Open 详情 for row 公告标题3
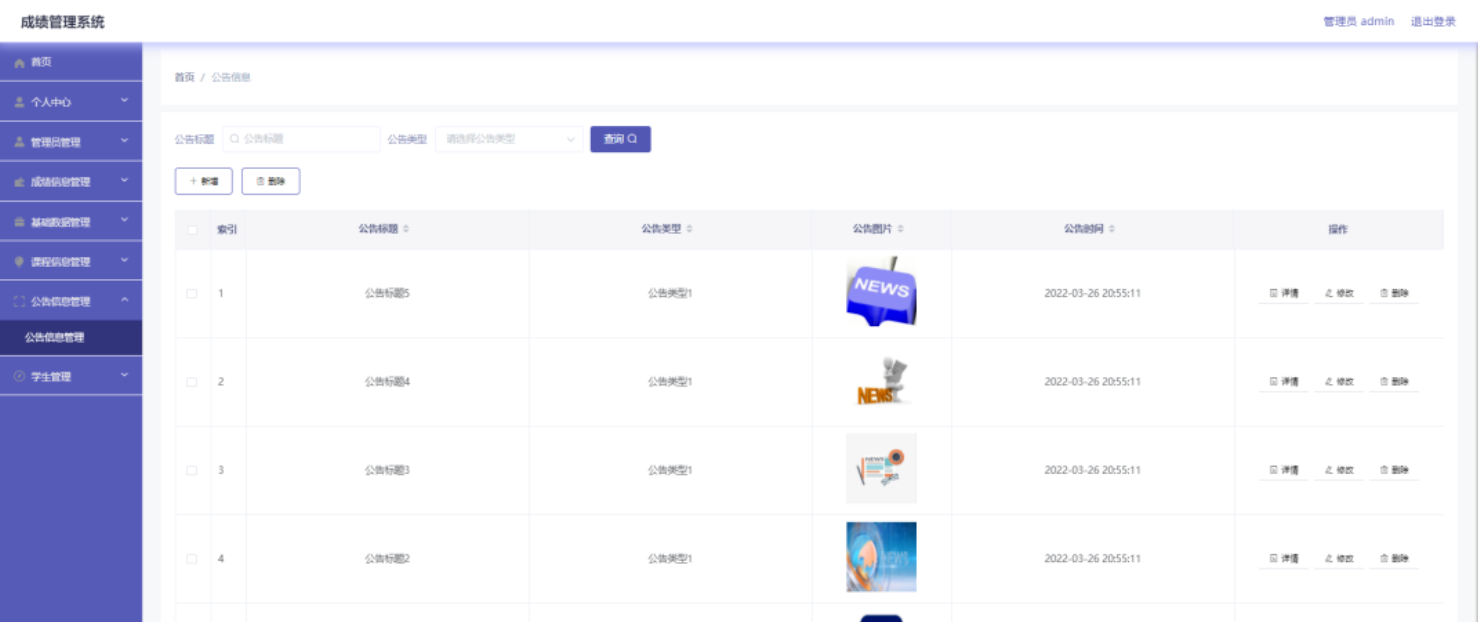The width and height of the screenshot is (1478, 622). tap(1283, 470)
